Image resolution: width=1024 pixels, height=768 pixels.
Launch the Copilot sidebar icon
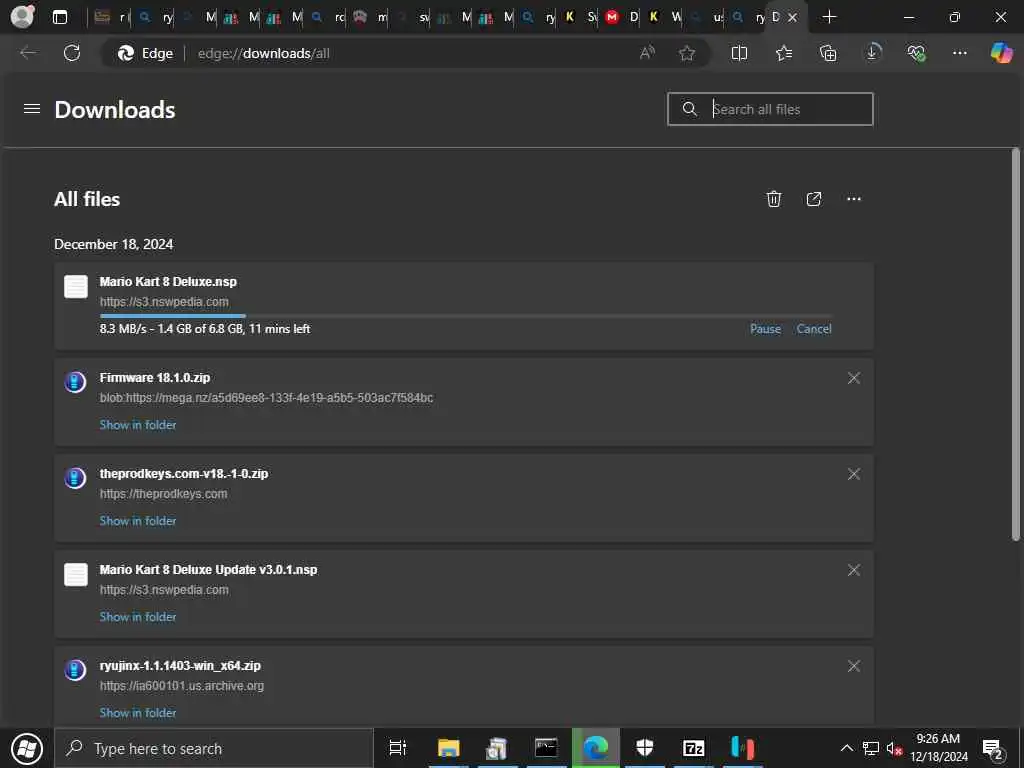[1001, 53]
